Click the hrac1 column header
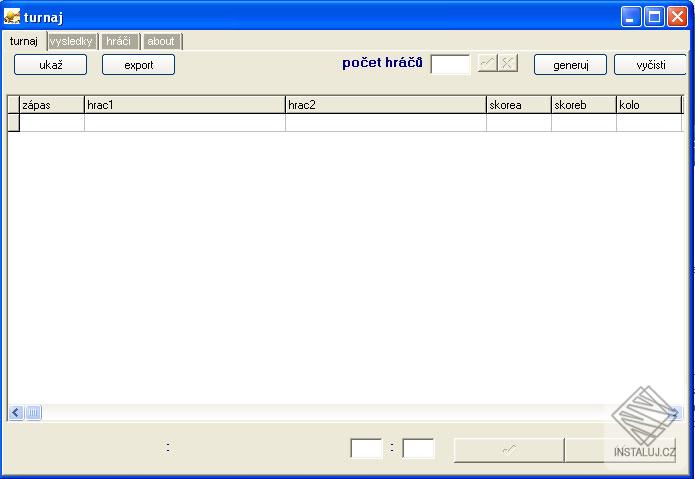The image size is (695, 479). point(184,105)
